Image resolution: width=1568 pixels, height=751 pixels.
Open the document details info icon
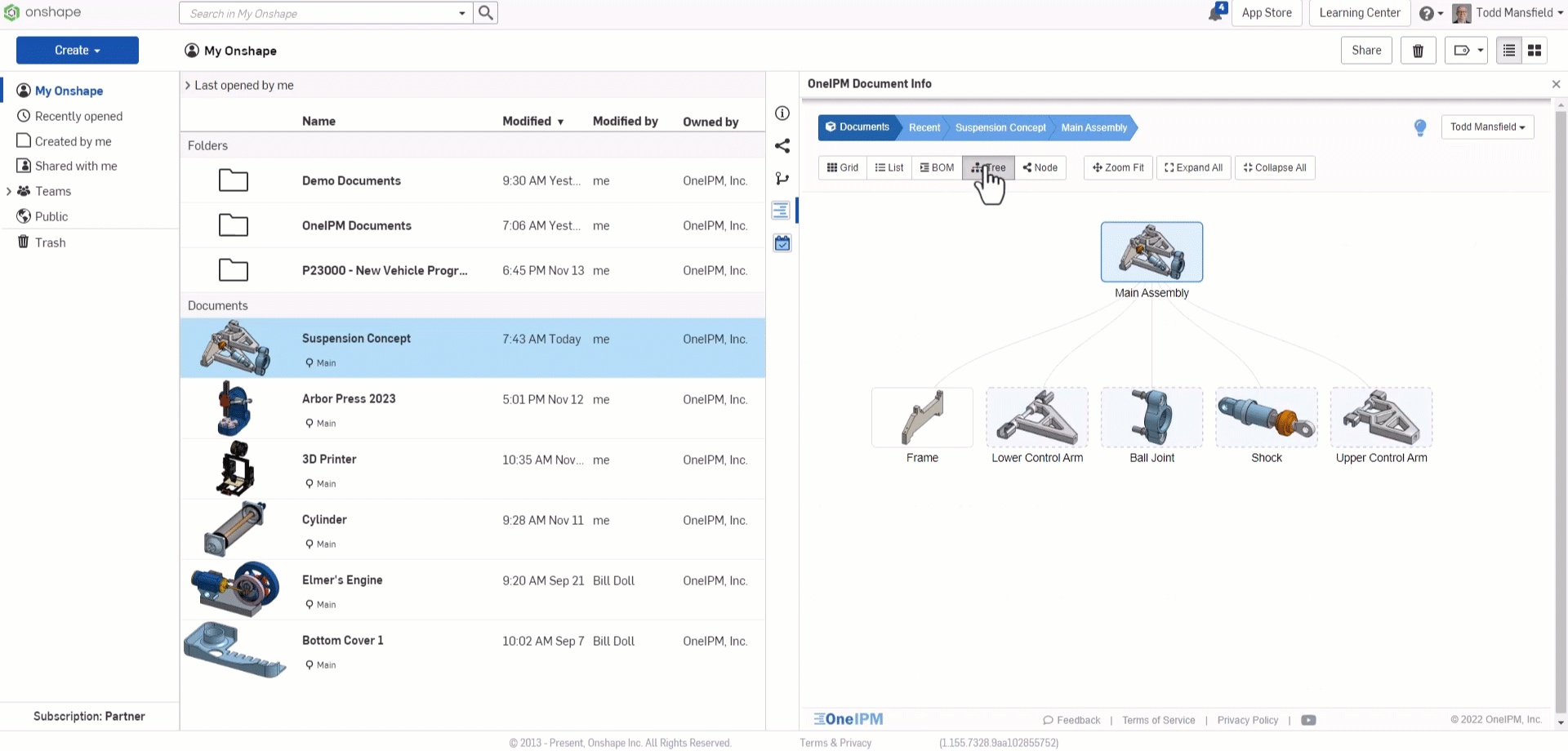pos(782,113)
